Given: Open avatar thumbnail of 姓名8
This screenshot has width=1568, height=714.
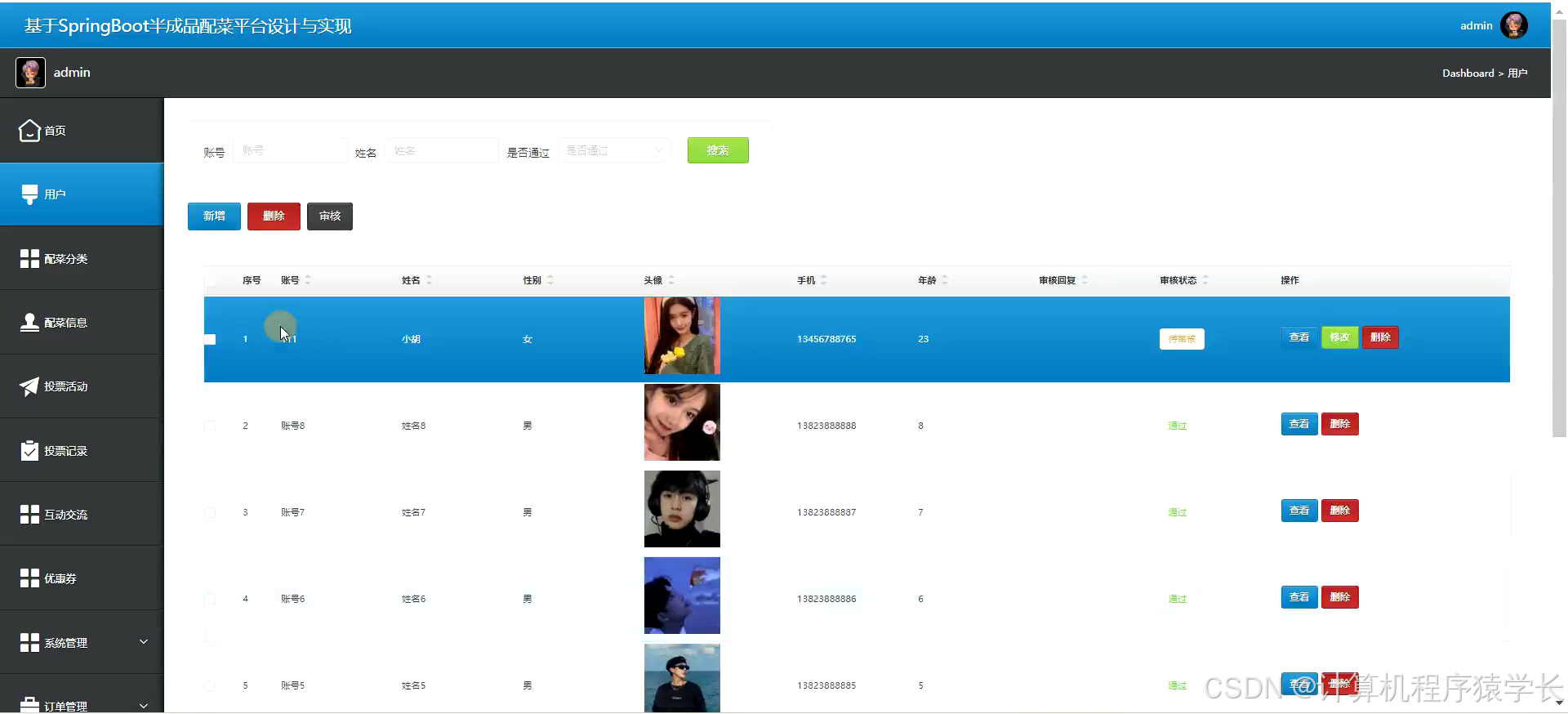Looking at the screenshot, I should tap(682, 422).
